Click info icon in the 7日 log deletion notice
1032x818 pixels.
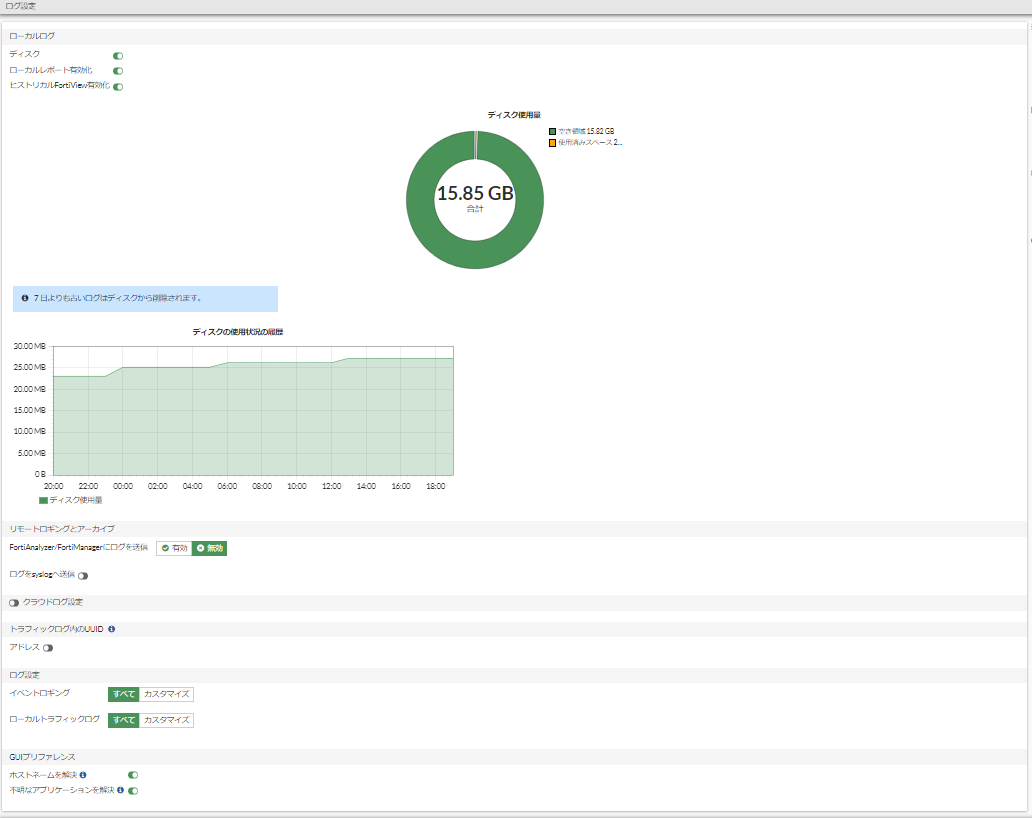point(25,298)
